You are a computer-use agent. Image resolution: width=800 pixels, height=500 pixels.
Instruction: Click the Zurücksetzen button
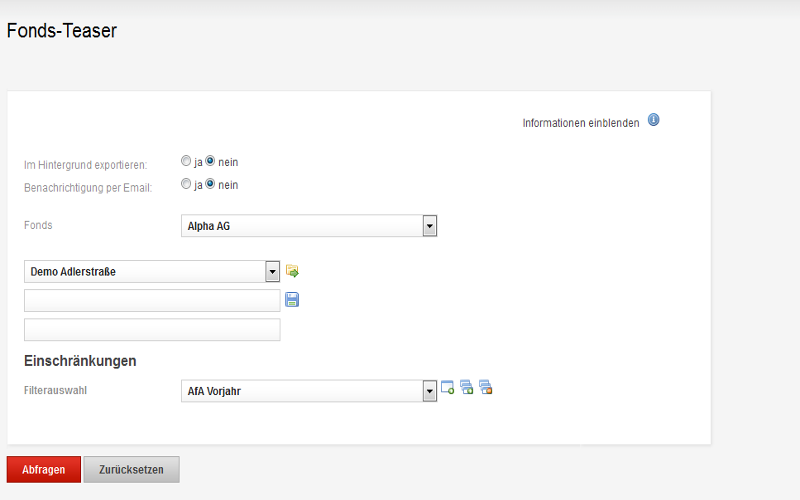coord(132,469)
